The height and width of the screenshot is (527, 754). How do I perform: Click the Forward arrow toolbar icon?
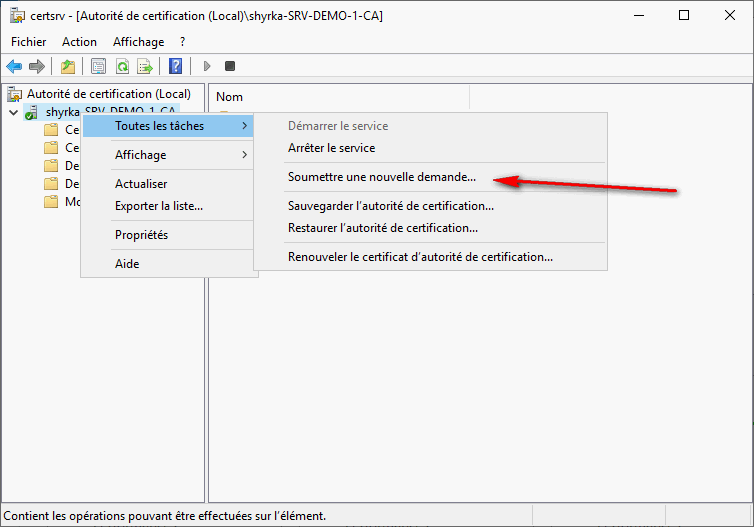[x=37, y=66]
